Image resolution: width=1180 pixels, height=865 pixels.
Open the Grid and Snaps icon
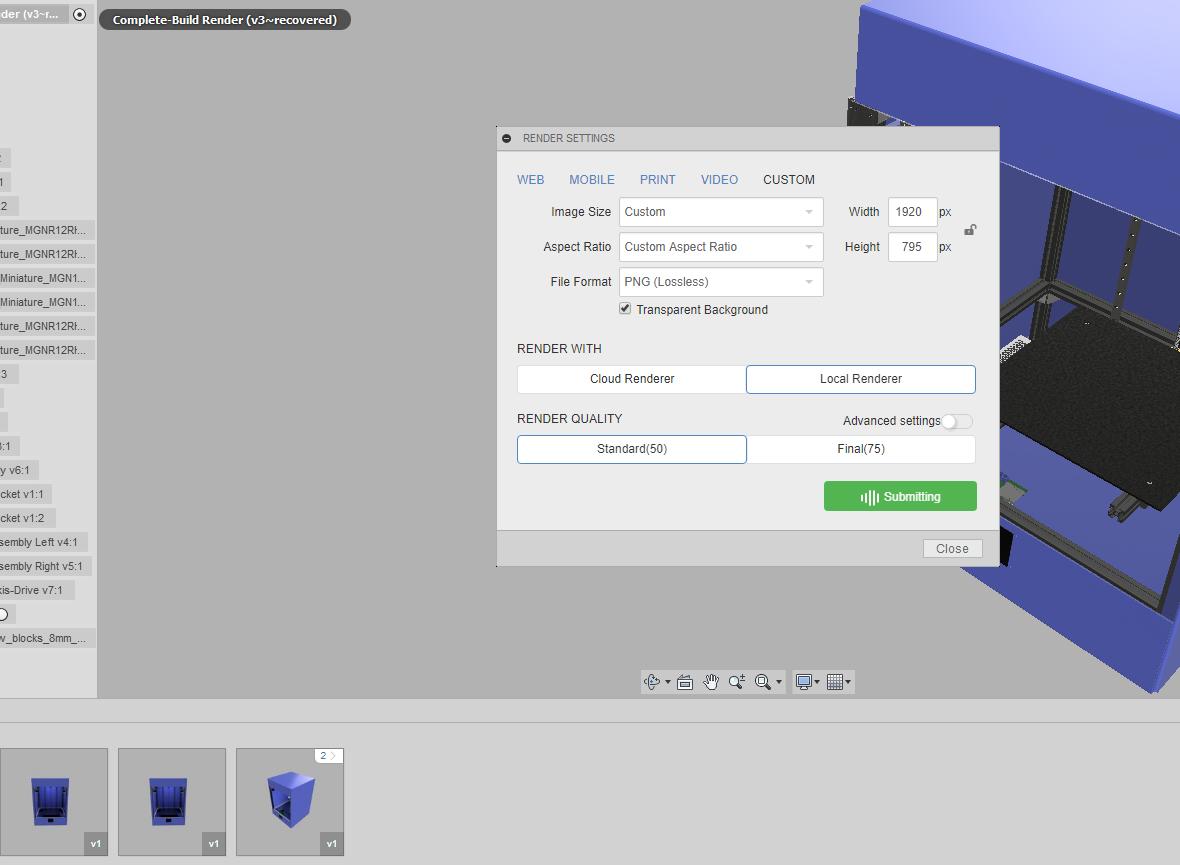835,682
